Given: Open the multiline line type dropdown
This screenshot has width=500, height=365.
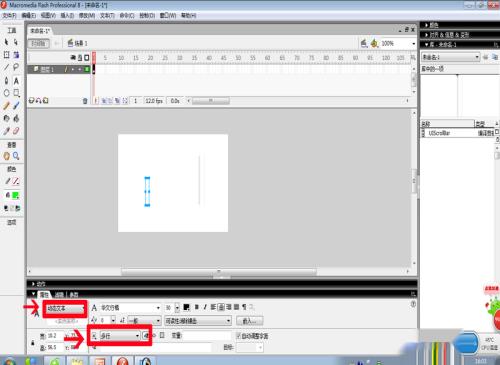Looking at the screenshot, I should click(x=120, y=336).
